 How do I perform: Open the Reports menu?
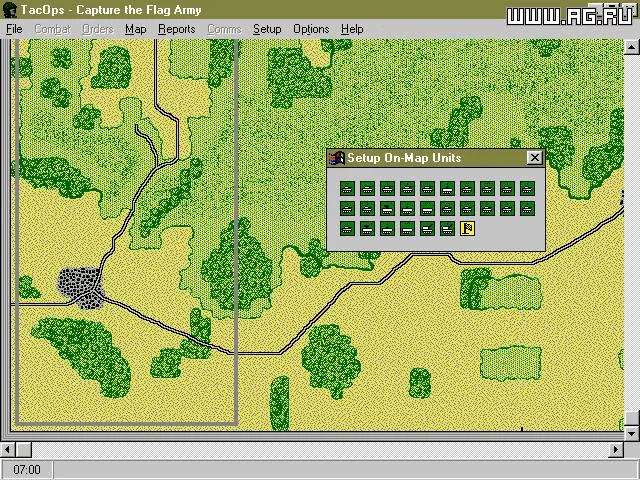point(177,29)
